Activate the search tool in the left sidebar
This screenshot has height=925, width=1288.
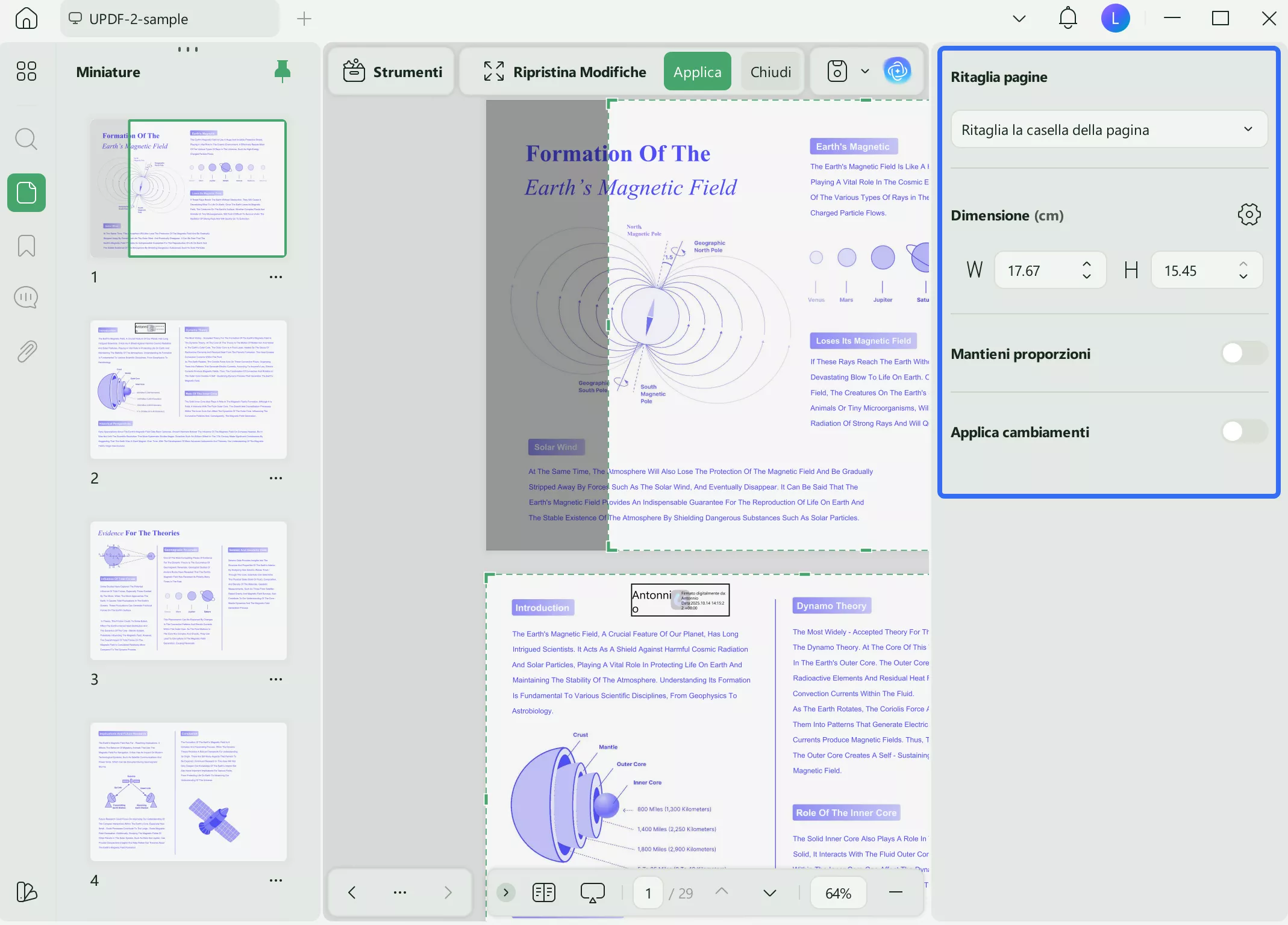point(26,139)
